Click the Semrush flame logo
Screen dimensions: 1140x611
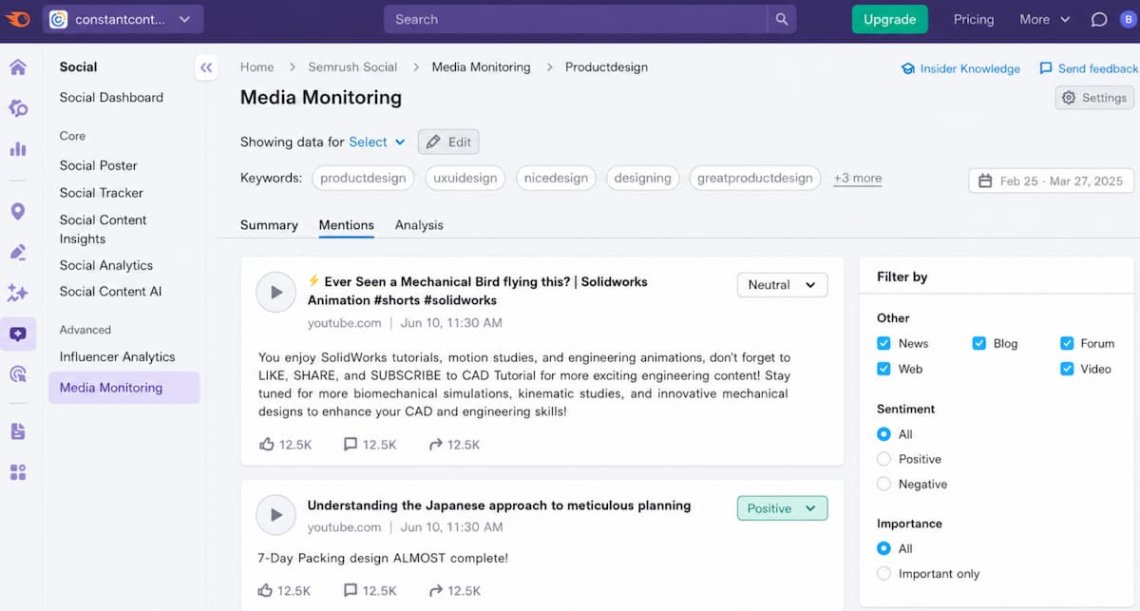17,19
